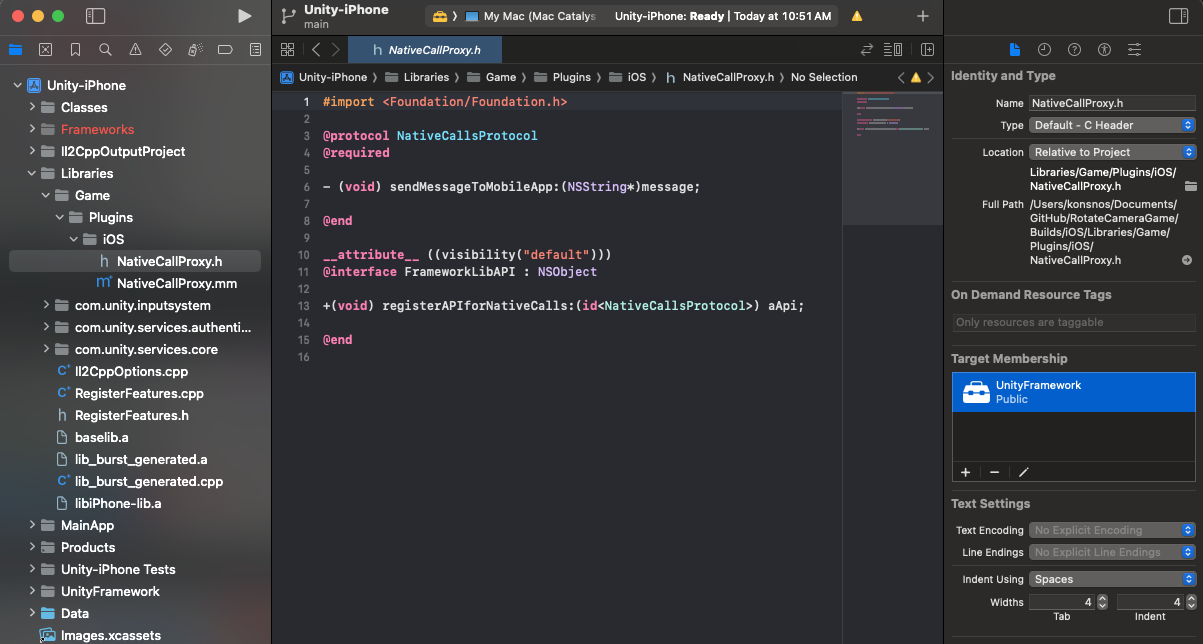This screenshot has width=1203, height=644.
Task: Toggle the right inspector sidebar
Action: click(1178, 16)
